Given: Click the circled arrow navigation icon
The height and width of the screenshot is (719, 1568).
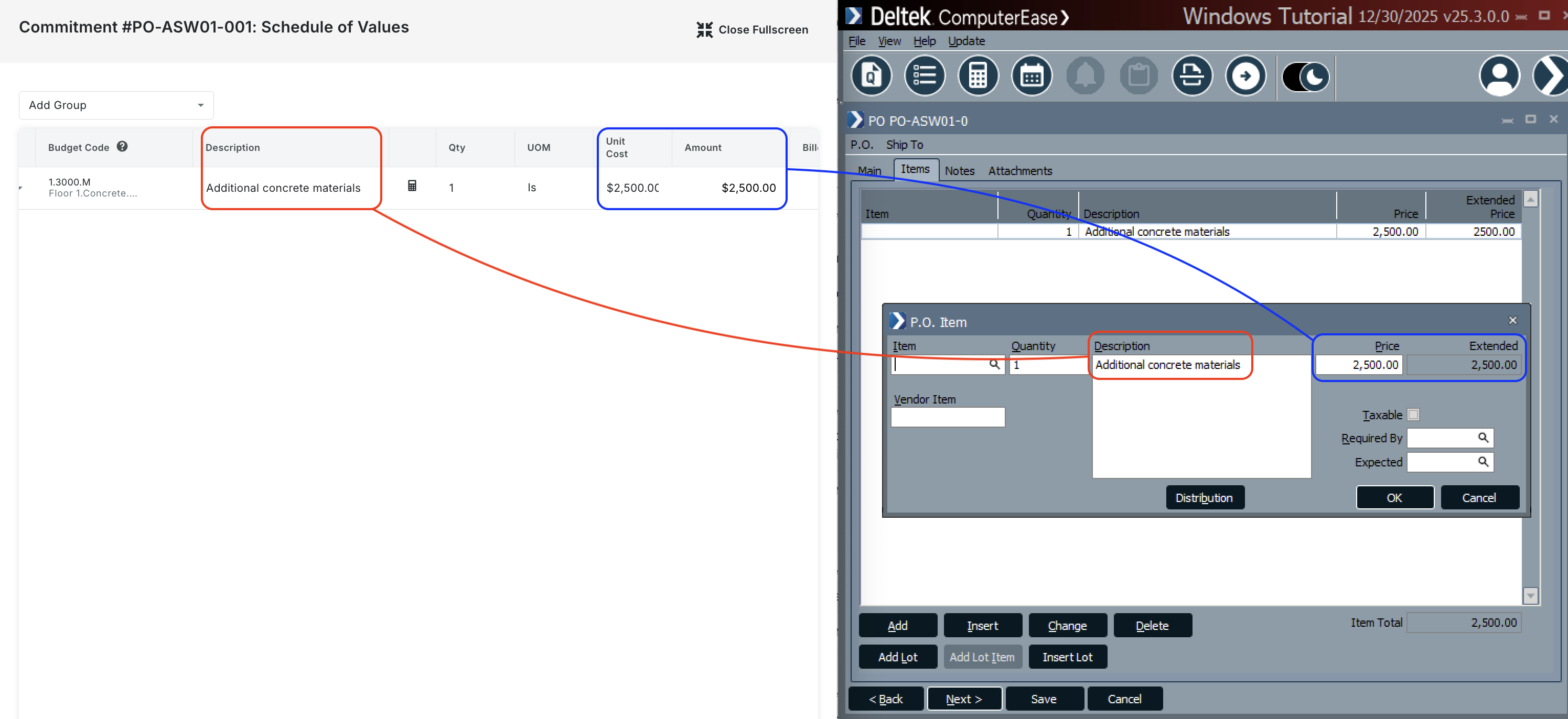Looking at the screenshot, I should point(1245,75).
